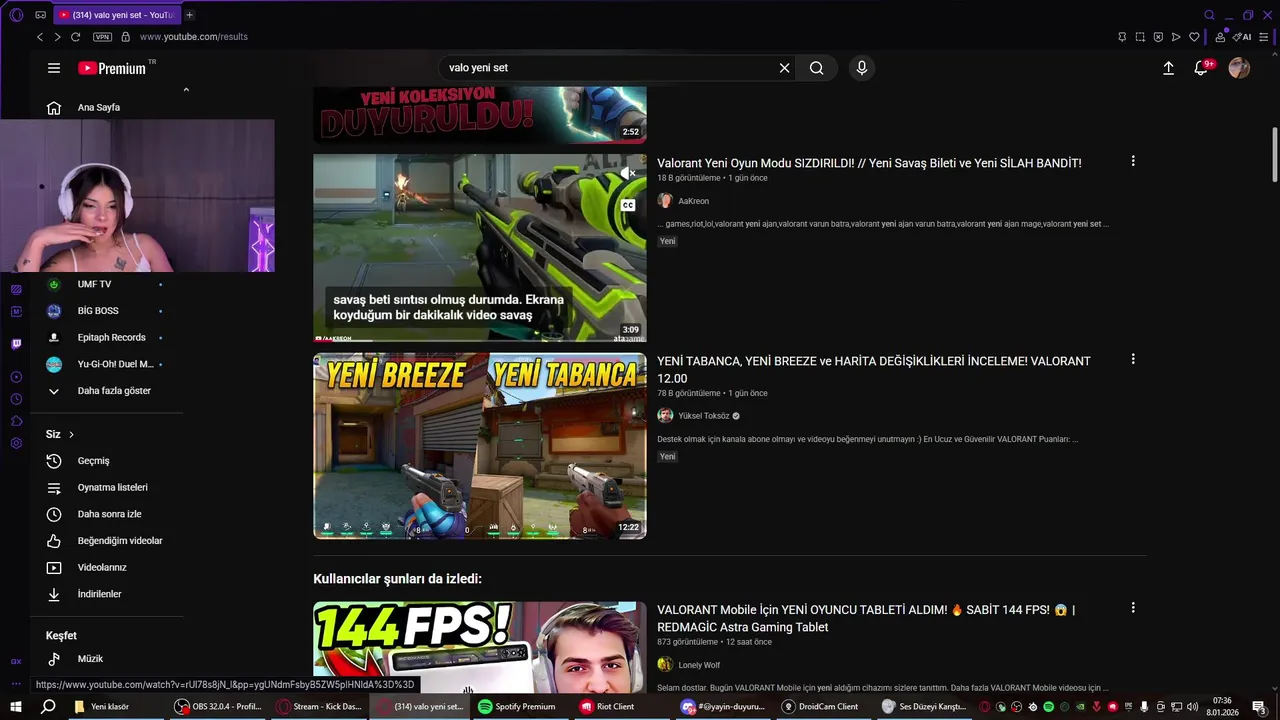
Task: Run search with magnifier button
Action: pyautogui.click(x=817, y=68)
